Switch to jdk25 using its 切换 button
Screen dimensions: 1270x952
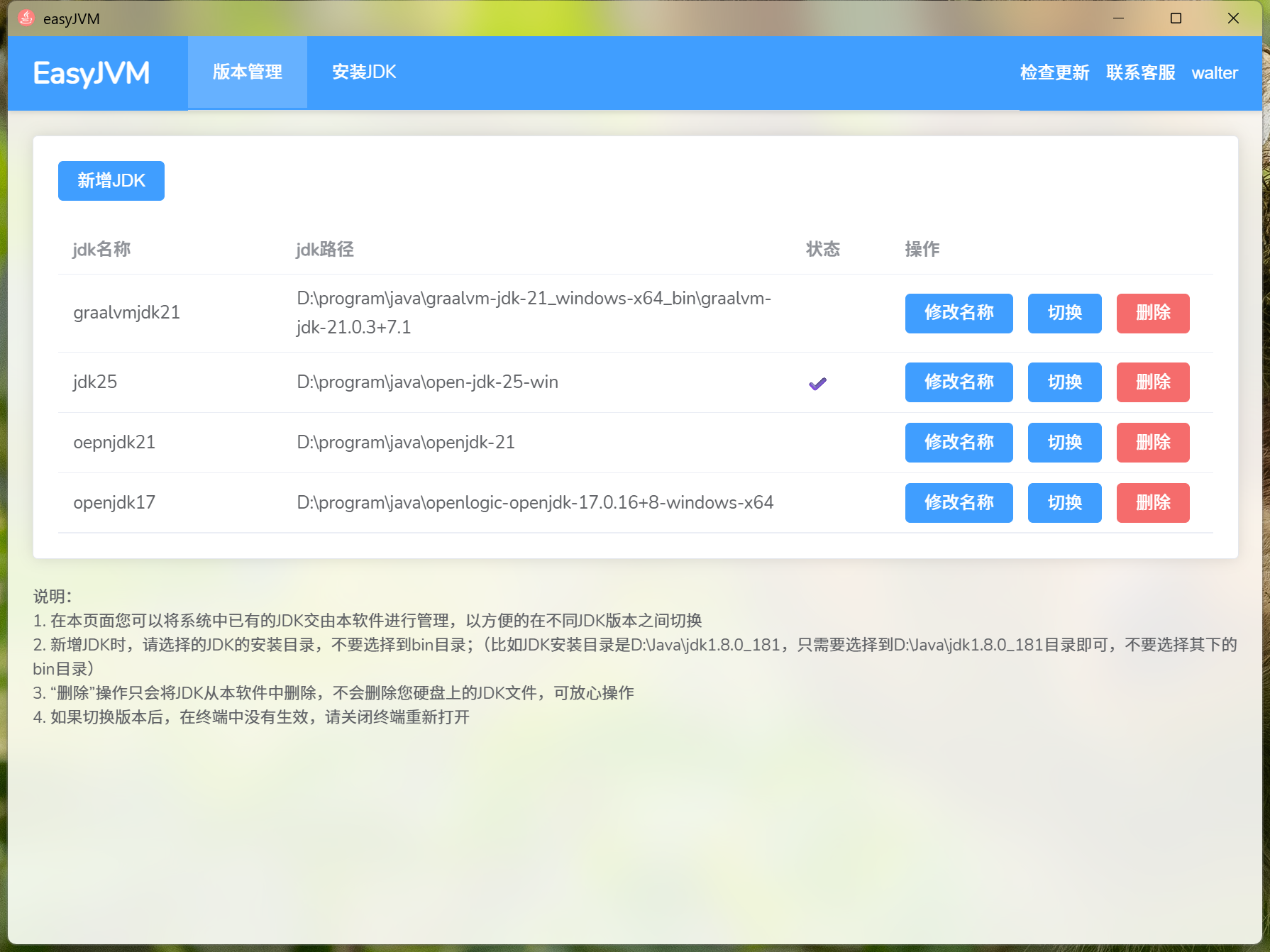1064,382
